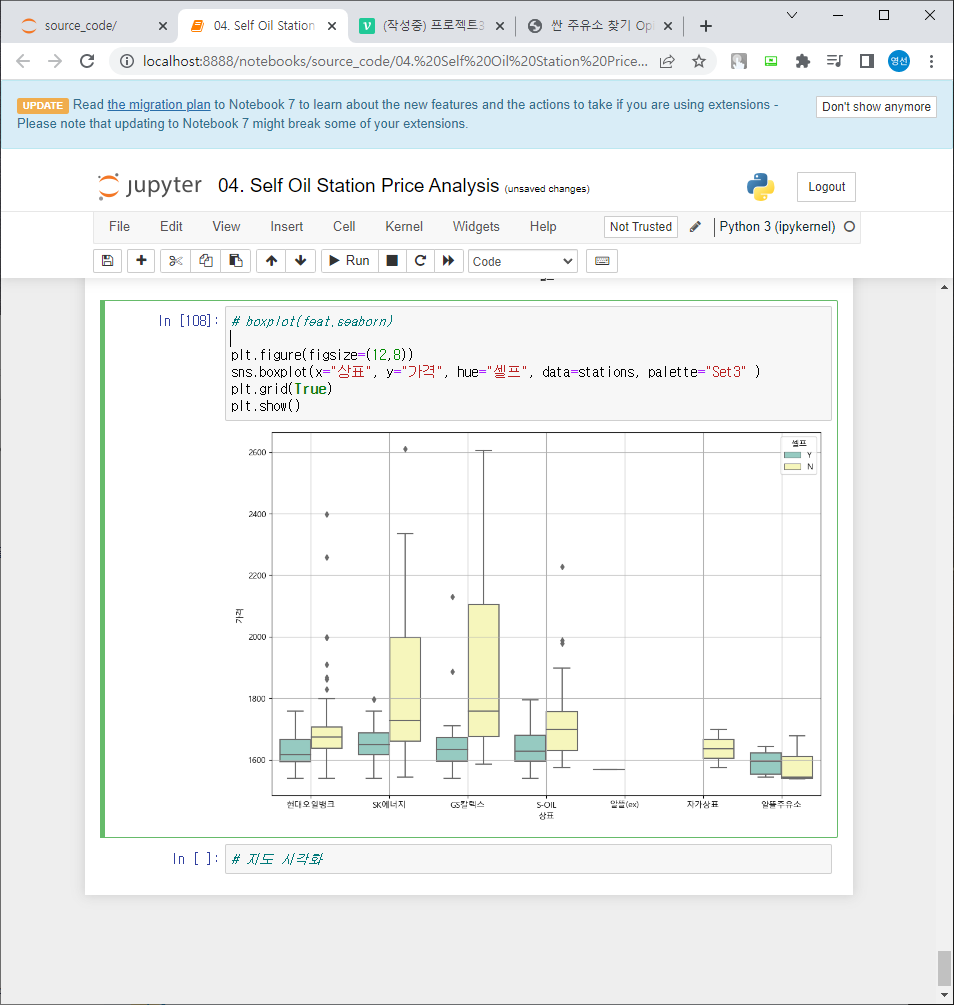Image resolution: width=954 pixels, height=1005 pixels.
Task: Click the code cell In [108] editor
Action: pyautogui.click(x=528, y=363)
